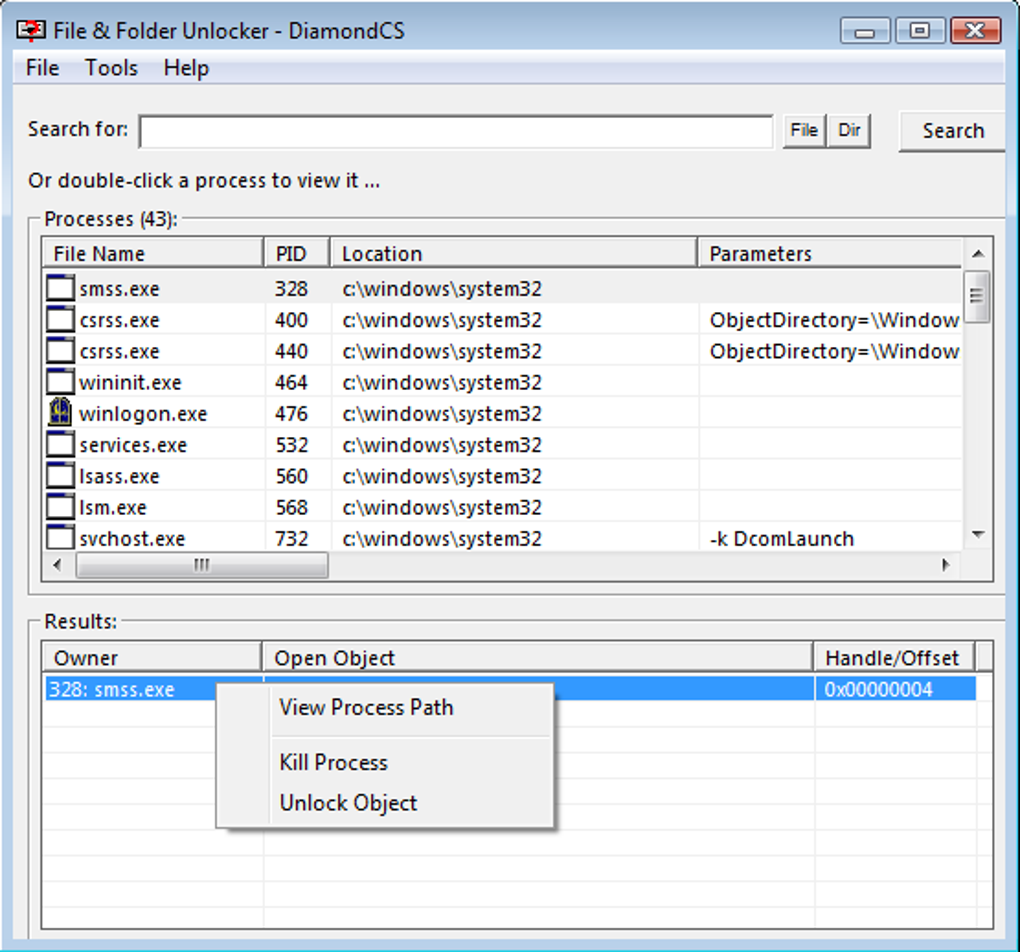
Task: Click the Handle/Offset column header
Action: point(894,658)
